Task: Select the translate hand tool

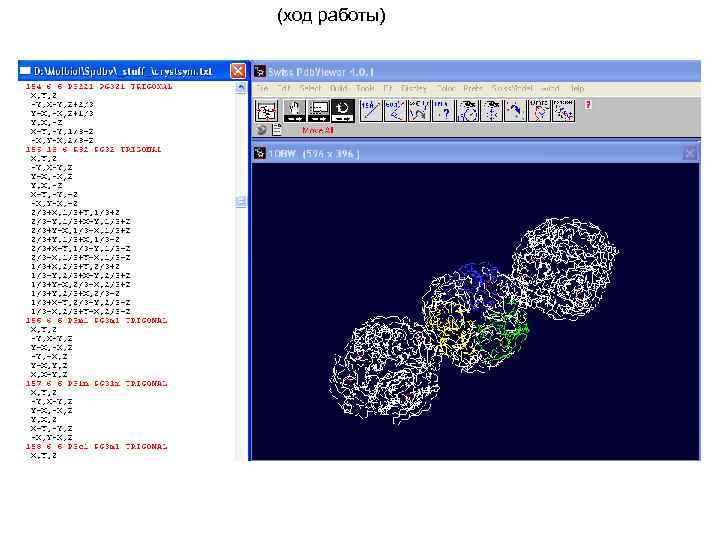Action: [294, 111]
